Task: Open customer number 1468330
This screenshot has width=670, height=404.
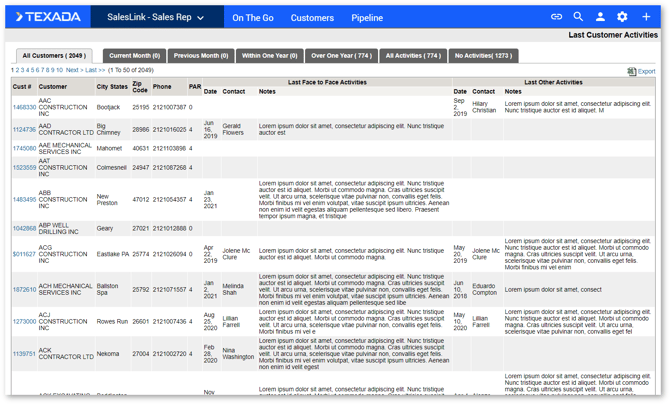Action: (x=24, y=107)
